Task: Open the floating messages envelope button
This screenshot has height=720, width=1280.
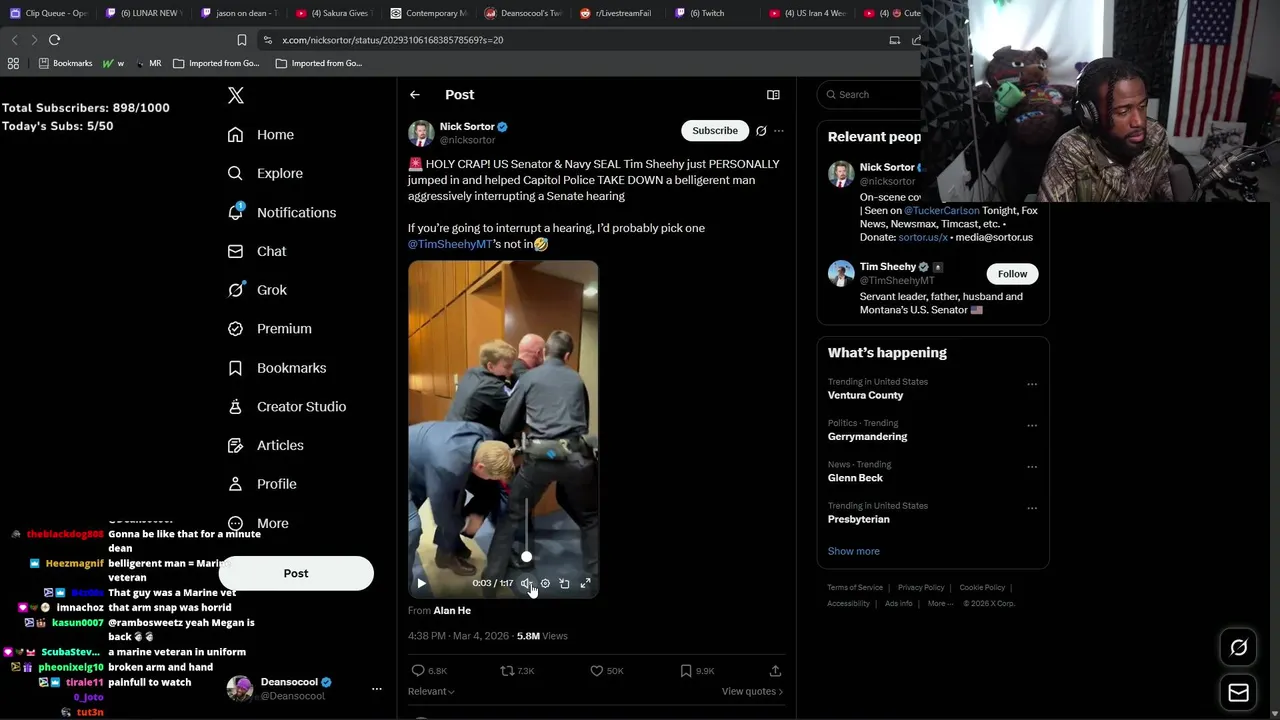Action: 1238,693
